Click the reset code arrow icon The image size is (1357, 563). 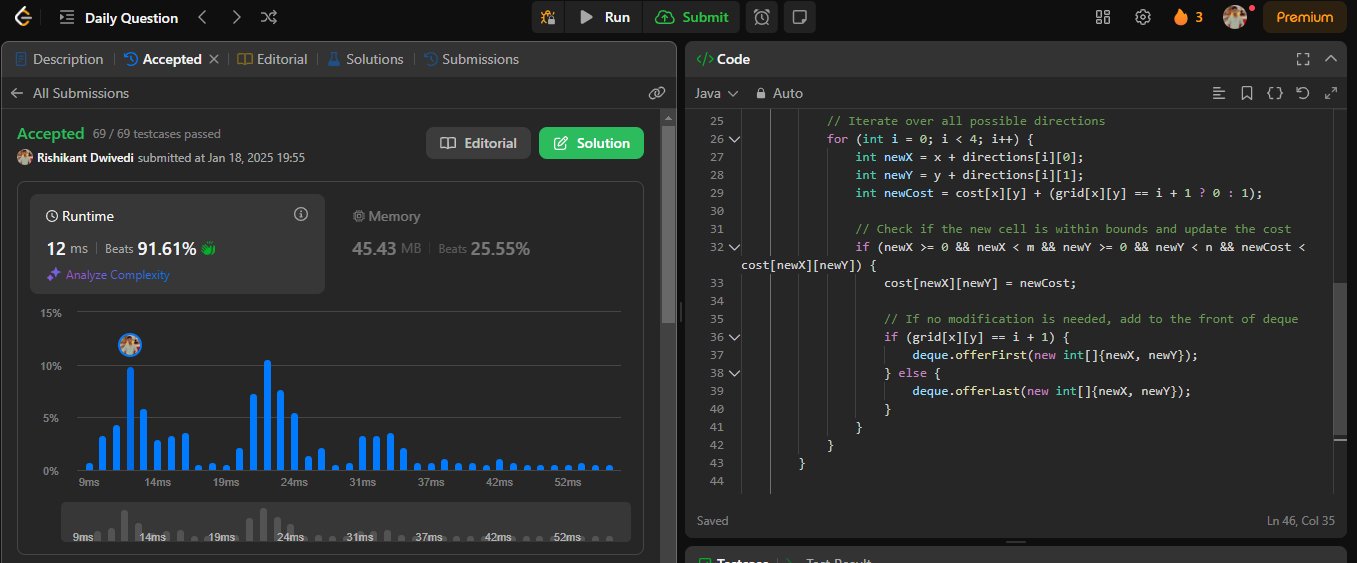[1302, 93]
